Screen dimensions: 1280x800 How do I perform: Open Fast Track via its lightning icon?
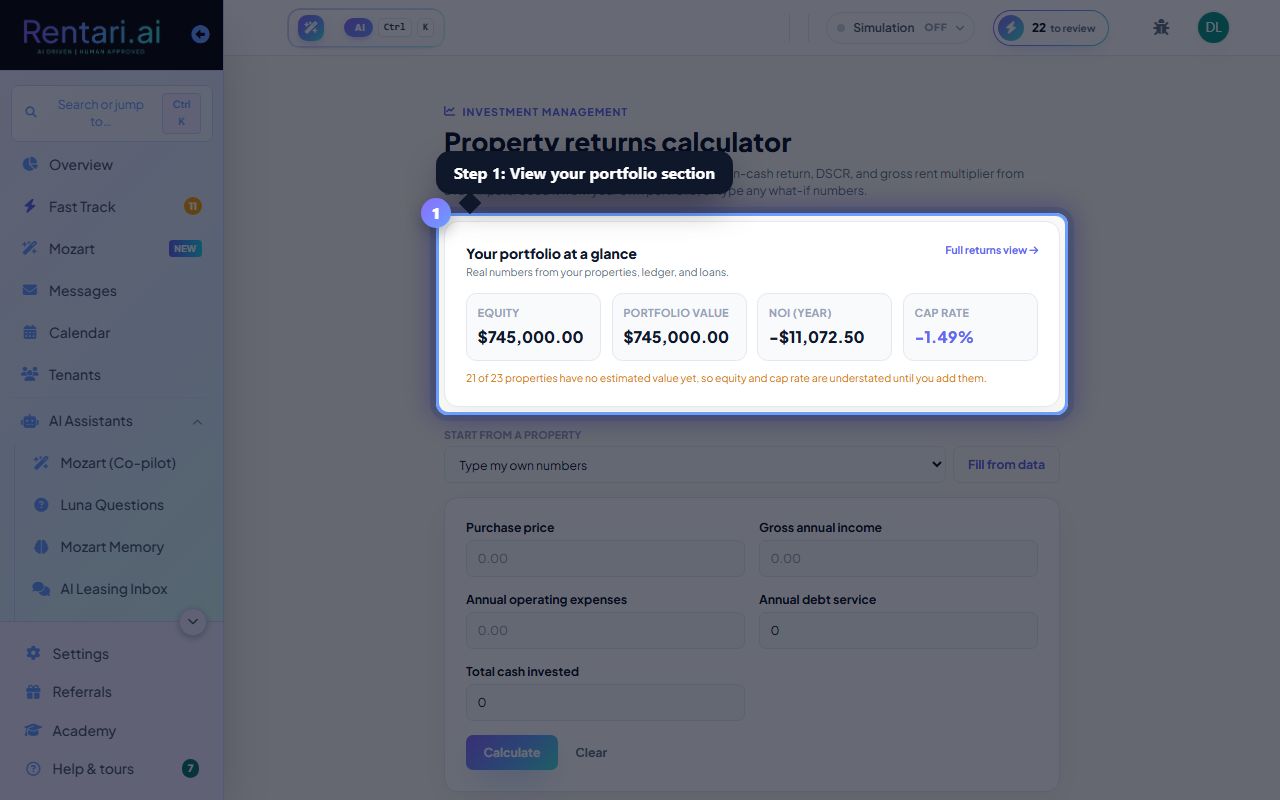pyautogui.click(x=30, y=207)
